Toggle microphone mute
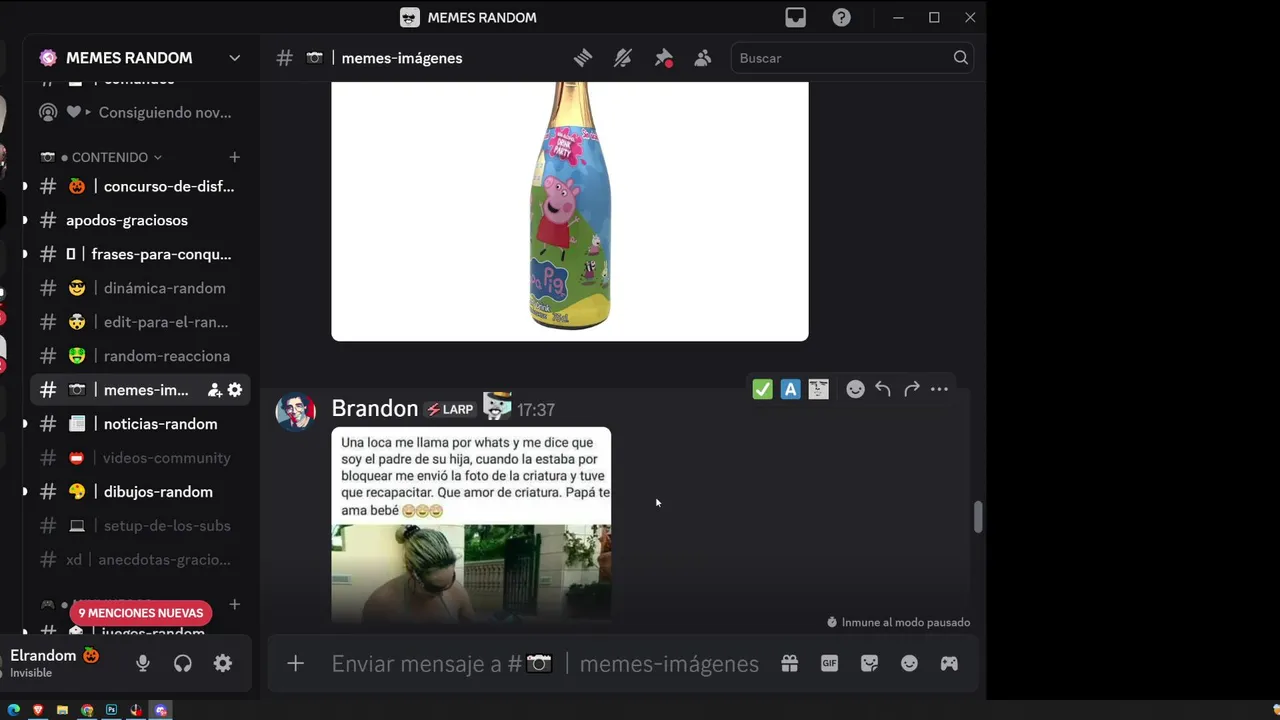The width and height of the screenshot is (1280, 720). (x=143, y=663)
